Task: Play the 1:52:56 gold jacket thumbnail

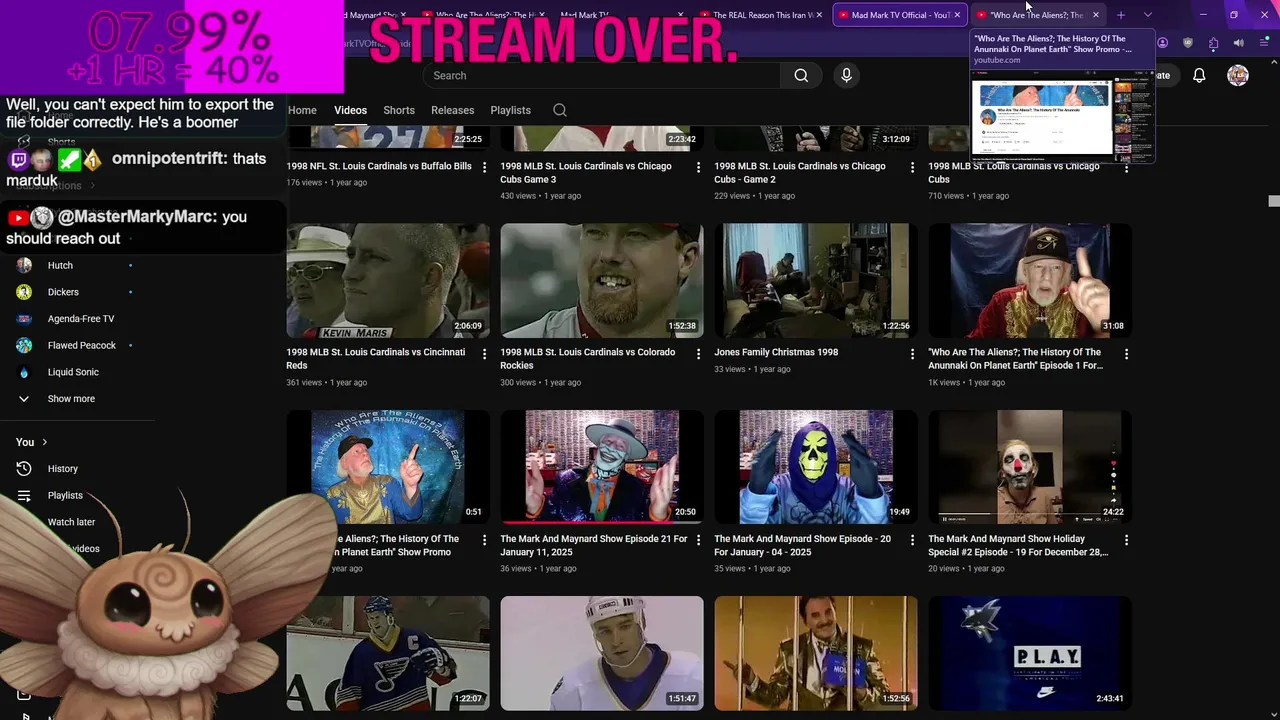Action: coord(815,653)
